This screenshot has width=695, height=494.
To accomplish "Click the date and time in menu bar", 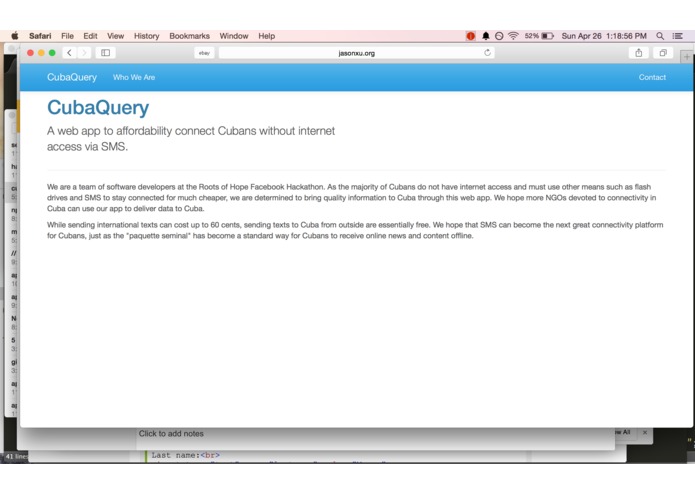I will coord(604,36).
